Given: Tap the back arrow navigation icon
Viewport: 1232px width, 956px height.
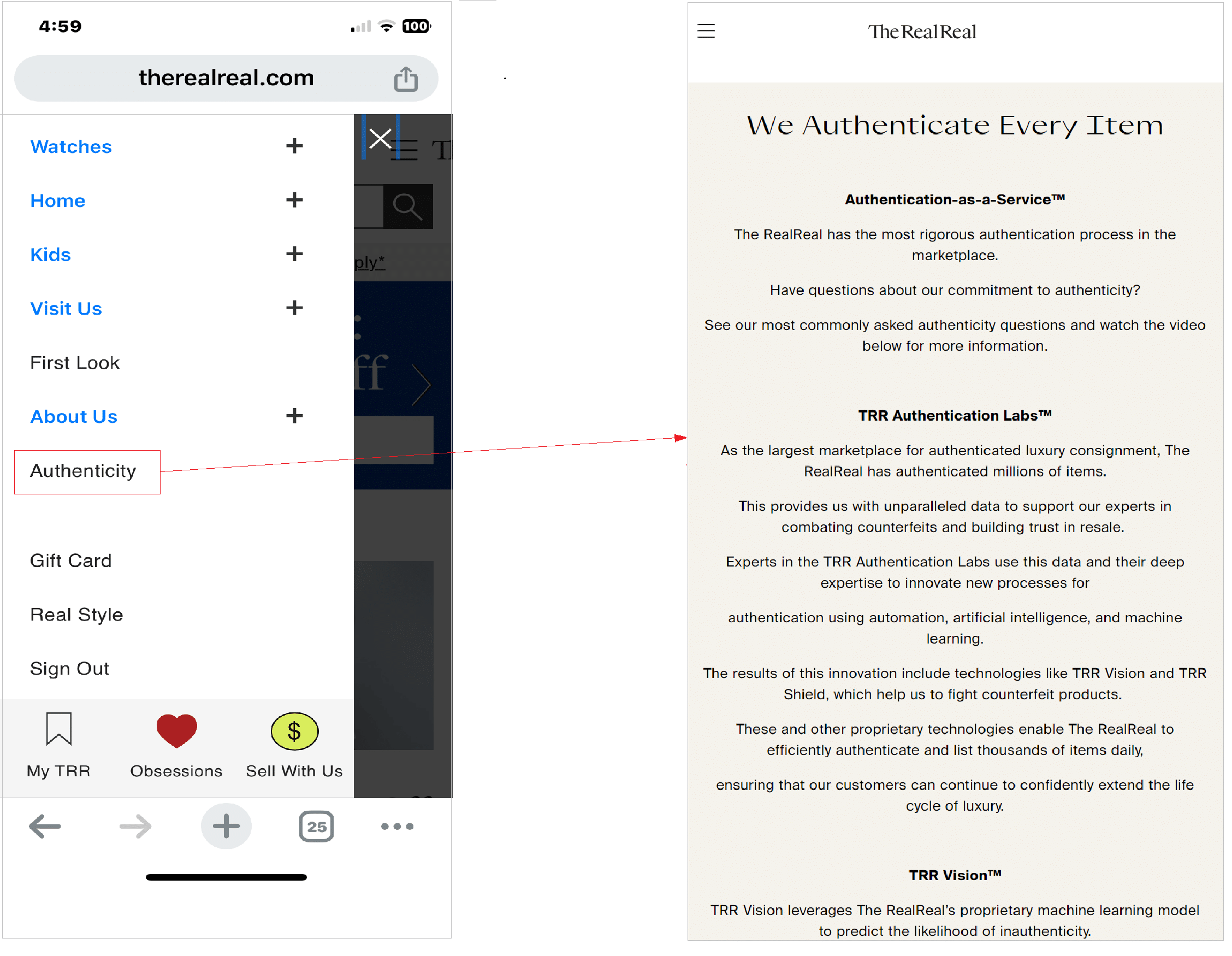Looking at the screenshot, I should [x=45, y=827].
